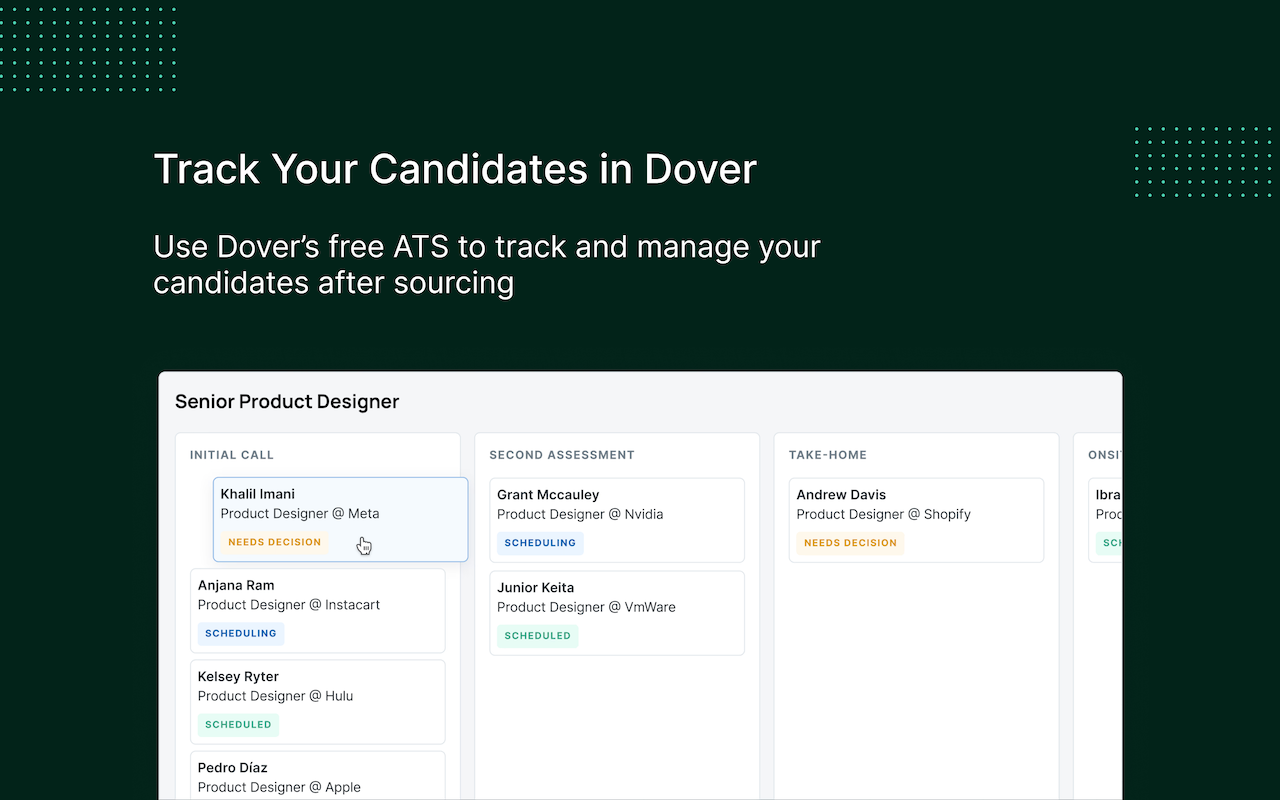
Task: Open Kelsey Ryter candidate card
Action: [x=317, y=702]
